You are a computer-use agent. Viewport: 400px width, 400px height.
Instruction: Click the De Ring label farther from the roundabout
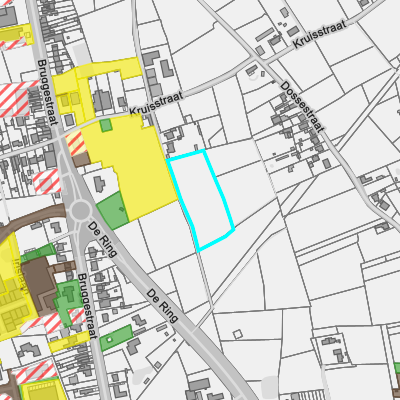(162, 306)
